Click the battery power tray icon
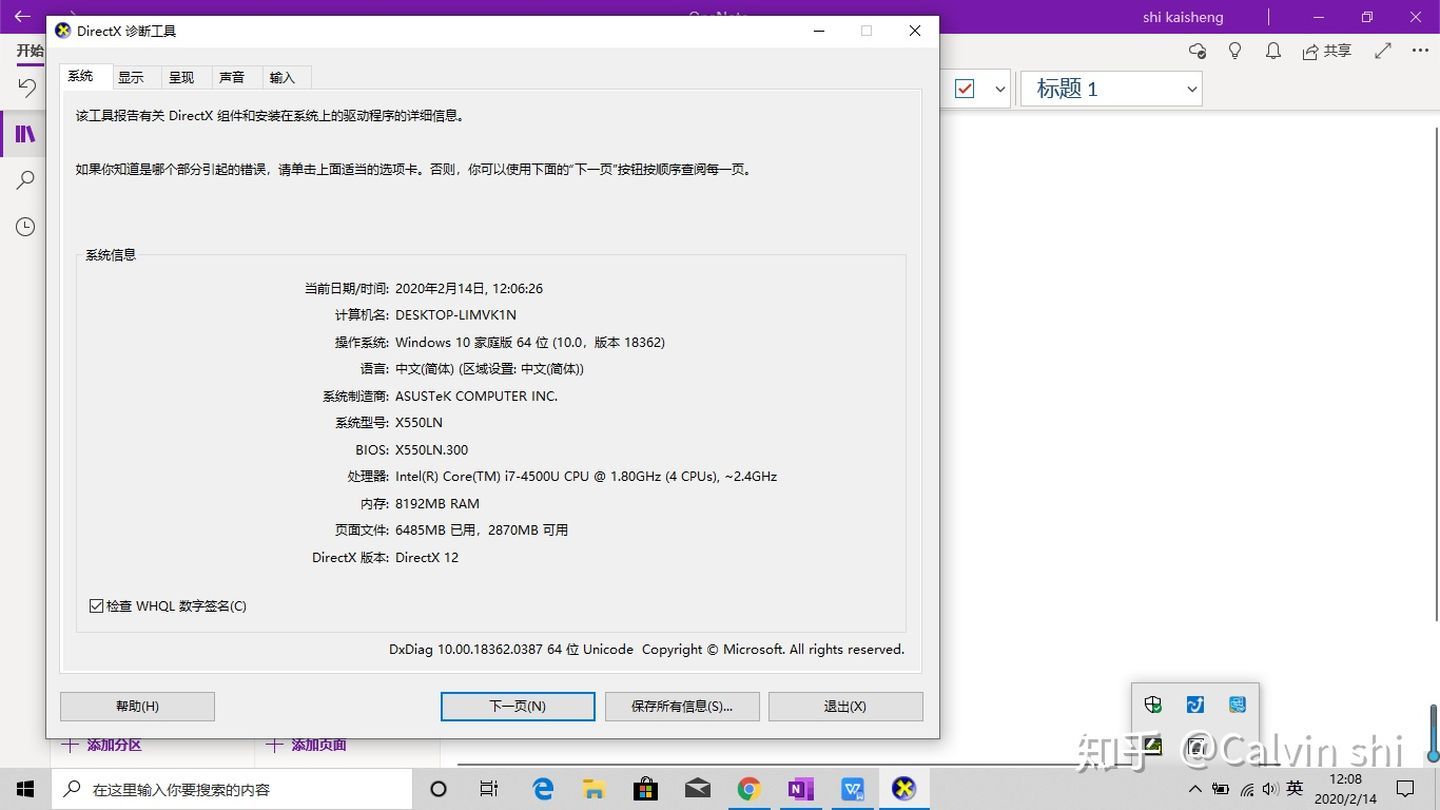Viewport: 1440px width, 810px height. (x=1221, y=789)
